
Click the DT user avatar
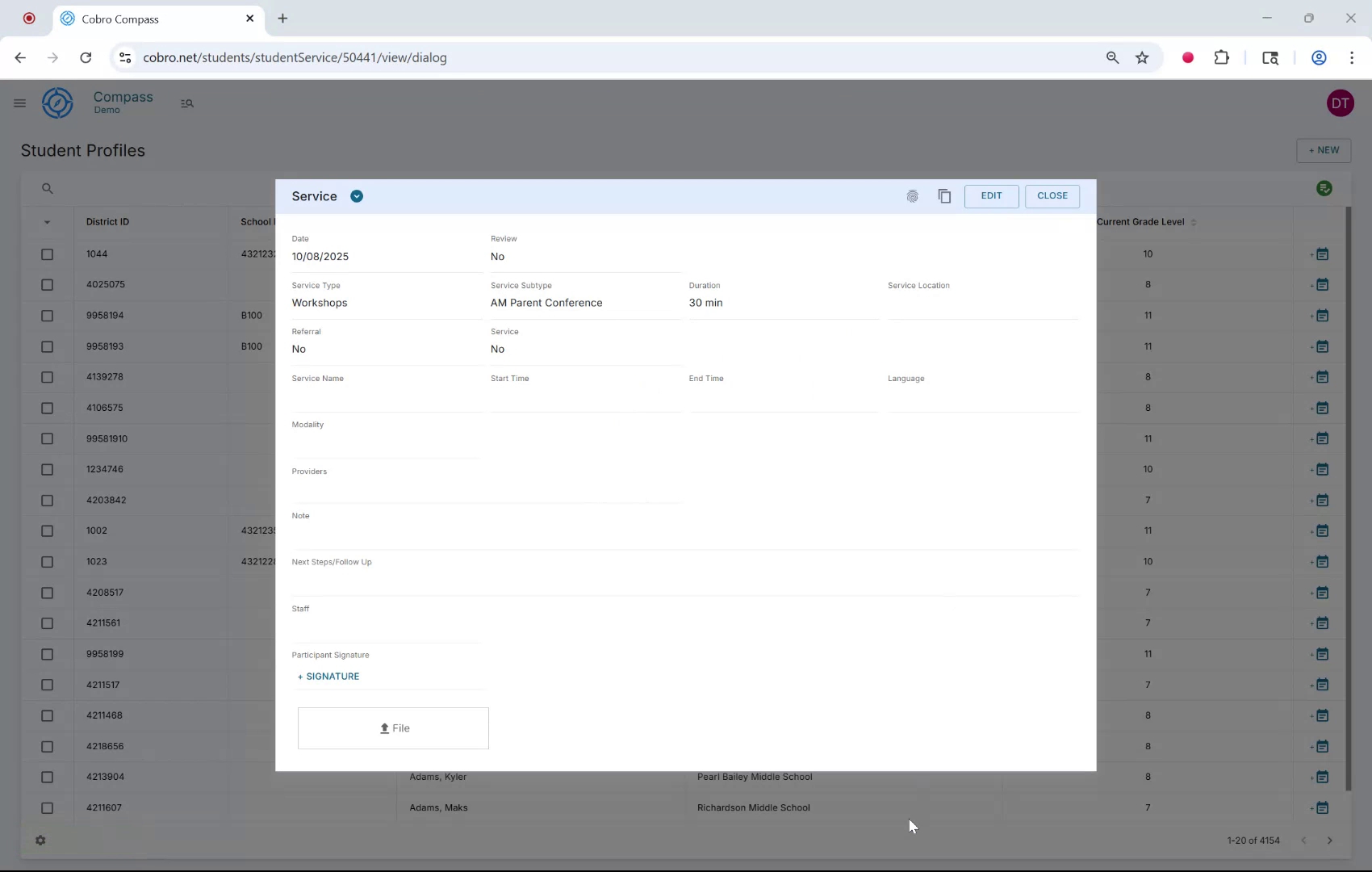point(1341,103)
